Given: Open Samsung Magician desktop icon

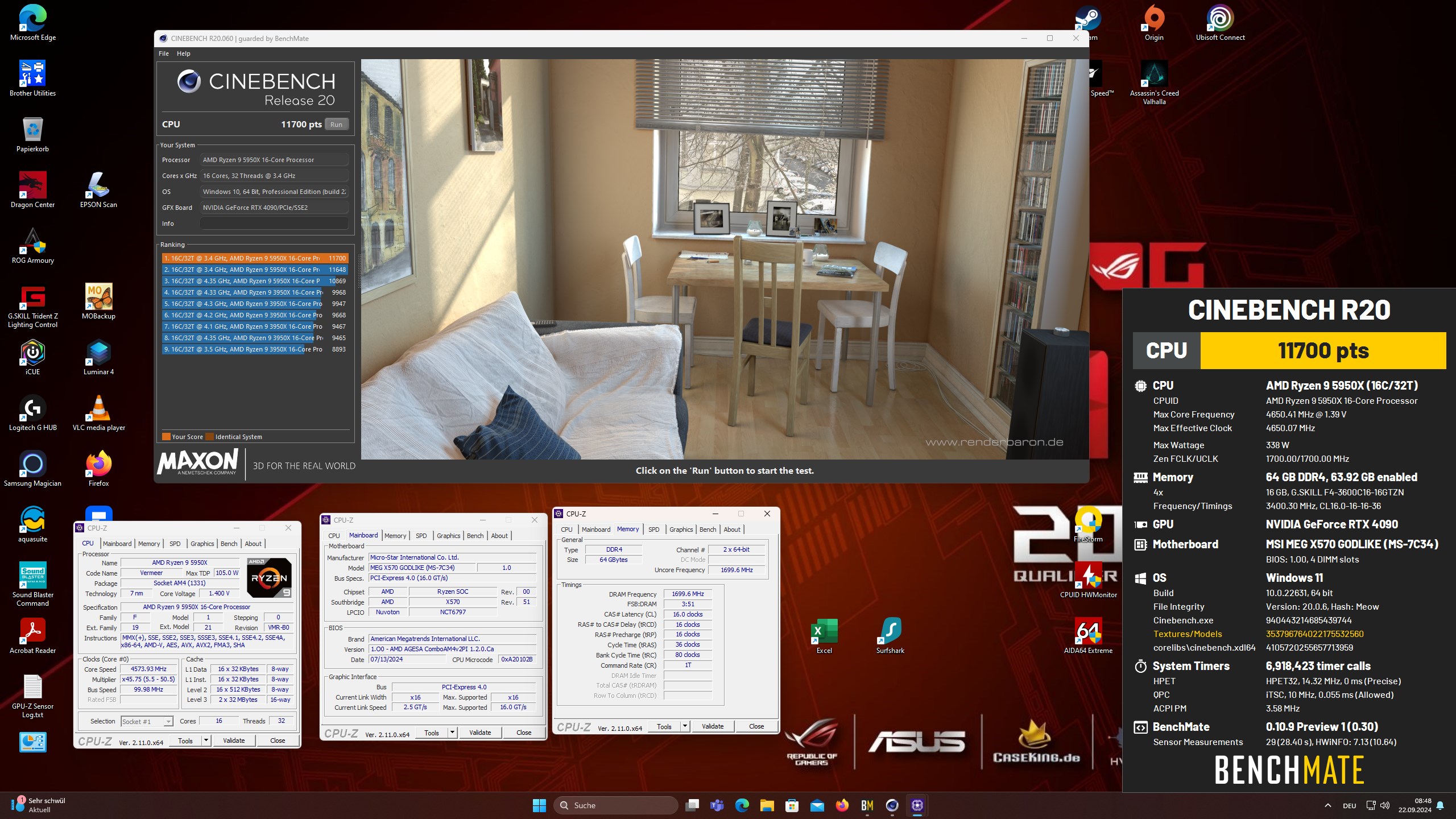Looking at the screenshot, I should [x=32, y=469].
